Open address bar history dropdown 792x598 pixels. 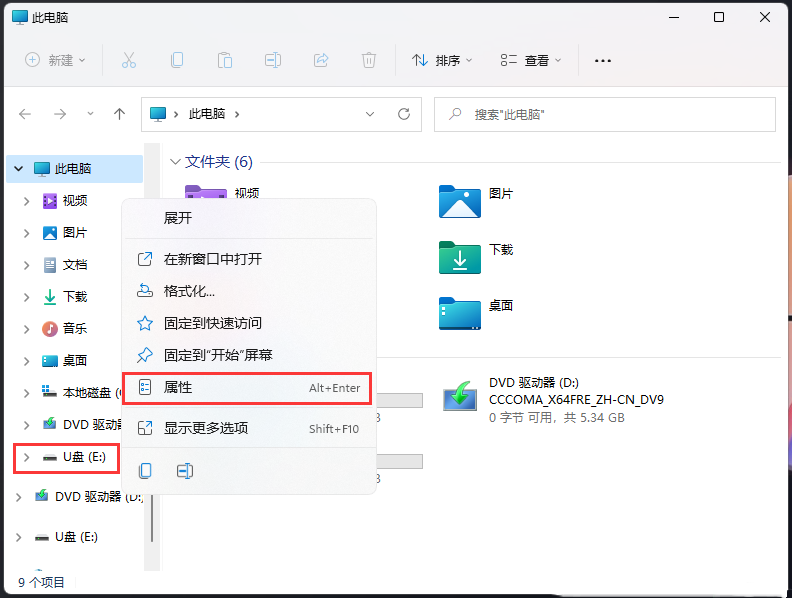[x=370, y=114]
